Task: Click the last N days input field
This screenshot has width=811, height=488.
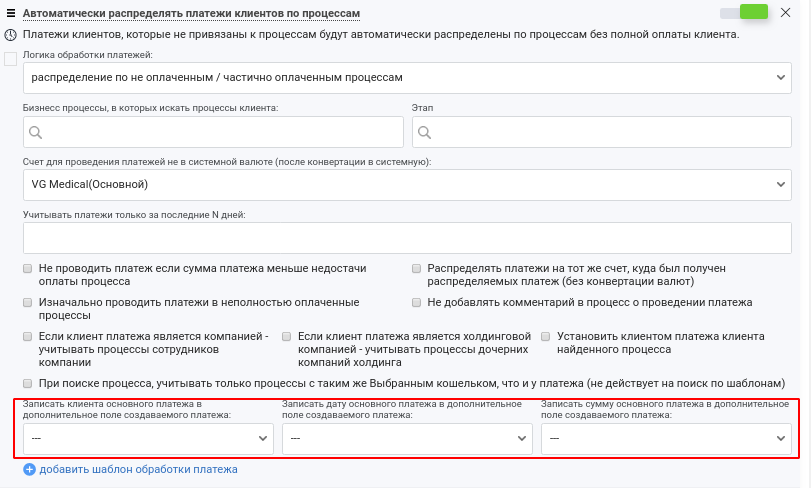Action: point(407,238)
